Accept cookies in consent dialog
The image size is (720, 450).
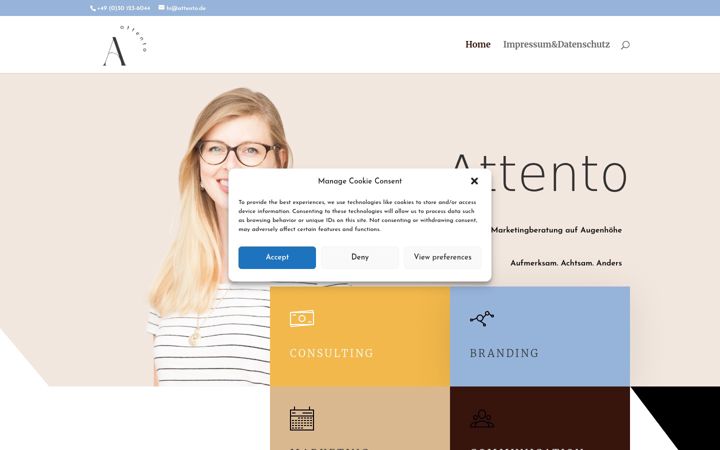(277, 258)
